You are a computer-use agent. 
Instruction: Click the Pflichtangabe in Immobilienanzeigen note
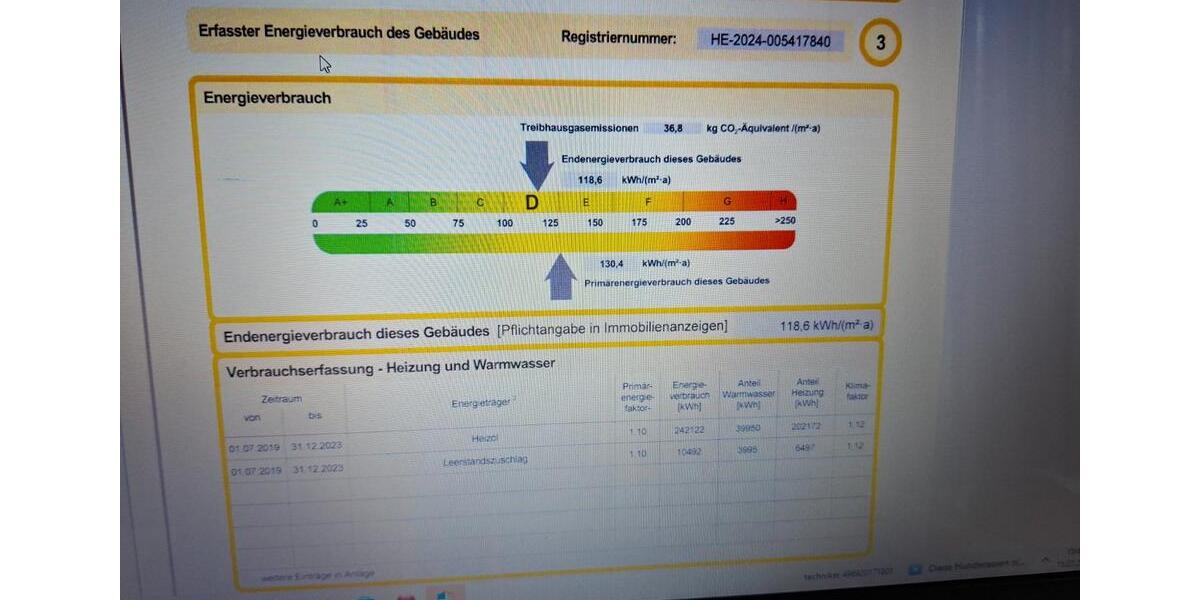click(612, 328)
